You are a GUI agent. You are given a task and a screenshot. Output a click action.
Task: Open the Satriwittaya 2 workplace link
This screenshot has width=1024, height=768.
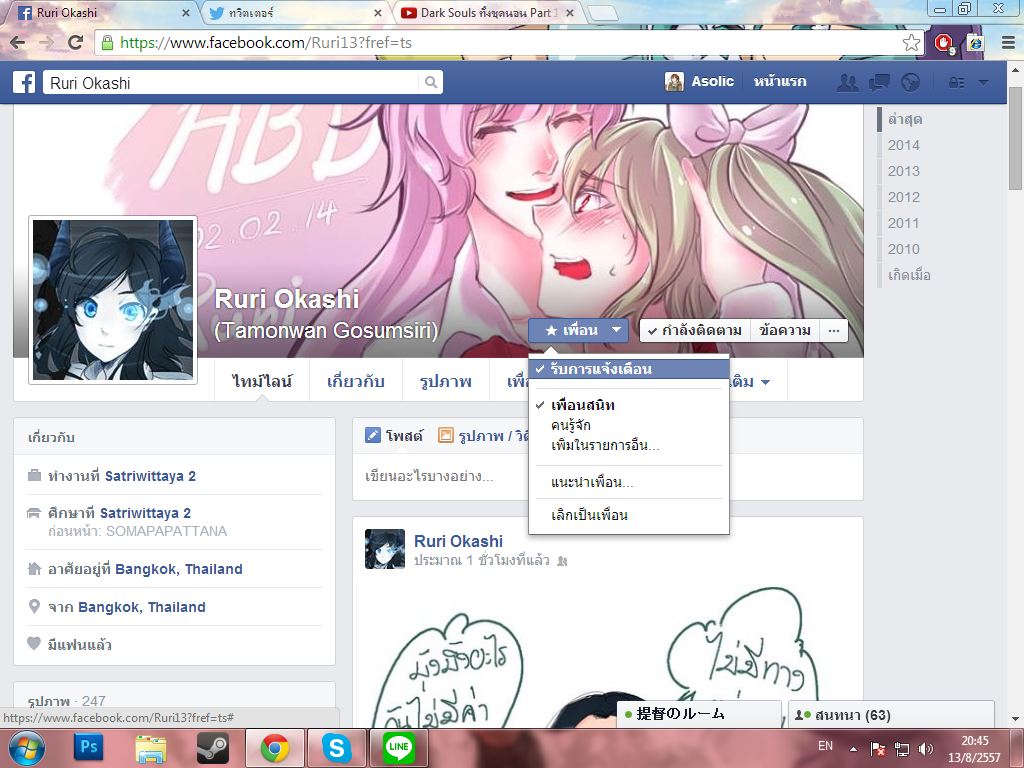click(x=150, y=476)
